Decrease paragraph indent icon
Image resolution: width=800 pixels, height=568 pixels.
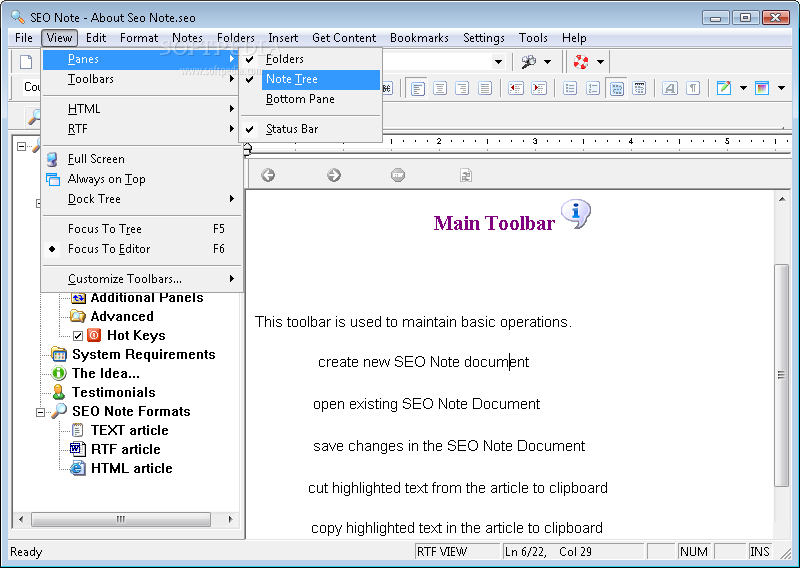516,88
